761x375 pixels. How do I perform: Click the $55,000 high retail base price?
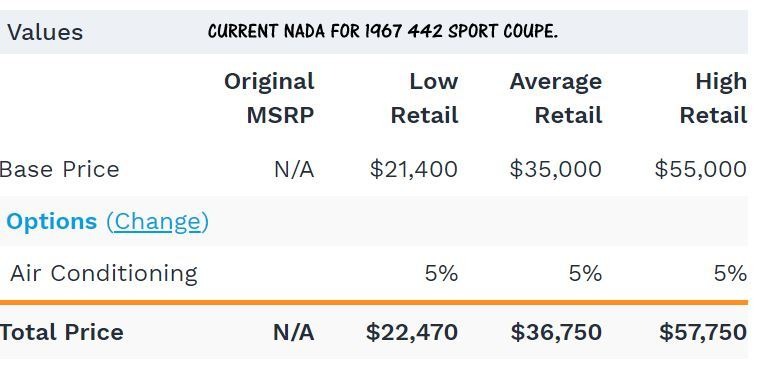coord(700,169)
